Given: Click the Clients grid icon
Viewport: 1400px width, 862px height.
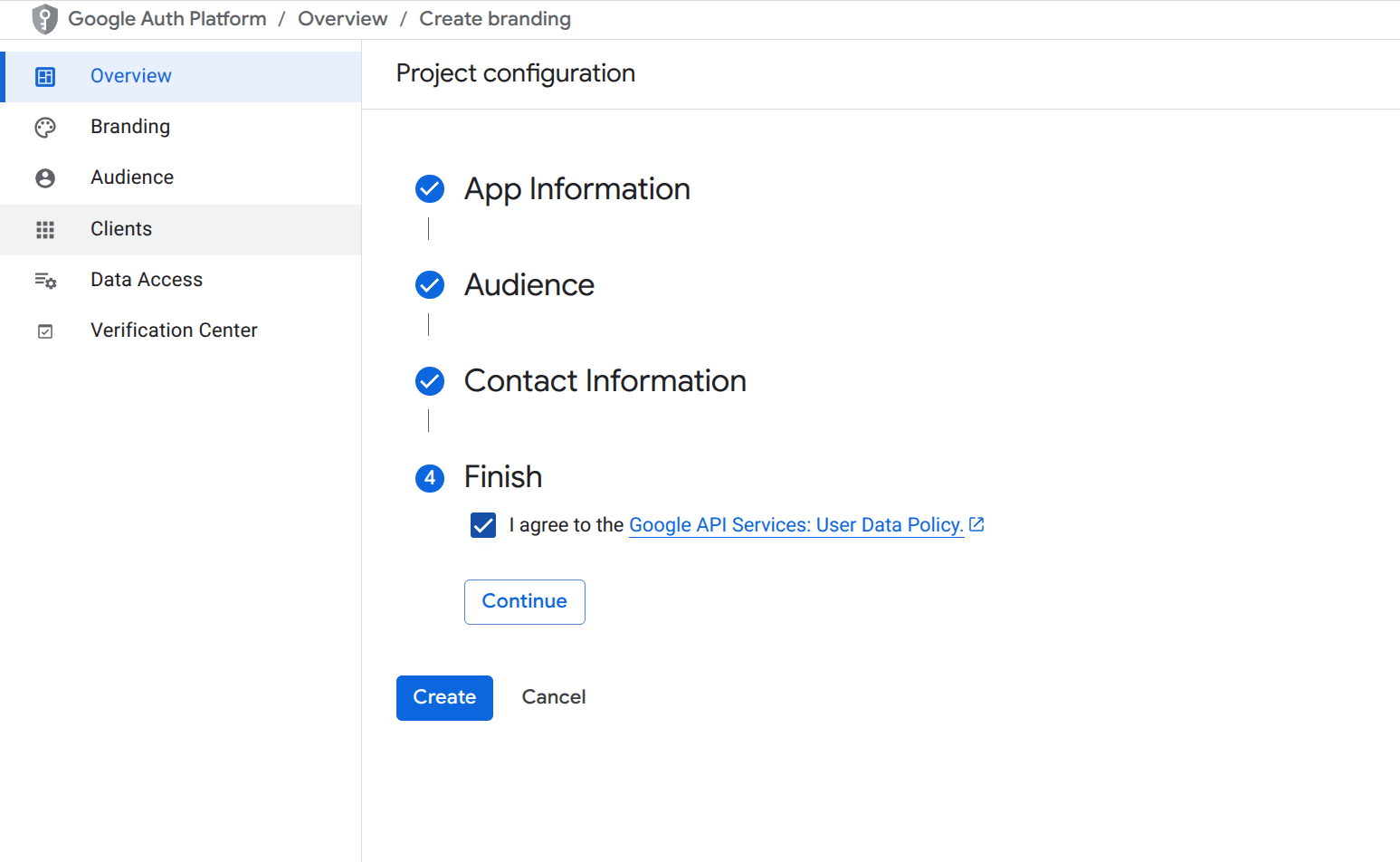Looking at the screenshot, I should [x=45, y=230].
